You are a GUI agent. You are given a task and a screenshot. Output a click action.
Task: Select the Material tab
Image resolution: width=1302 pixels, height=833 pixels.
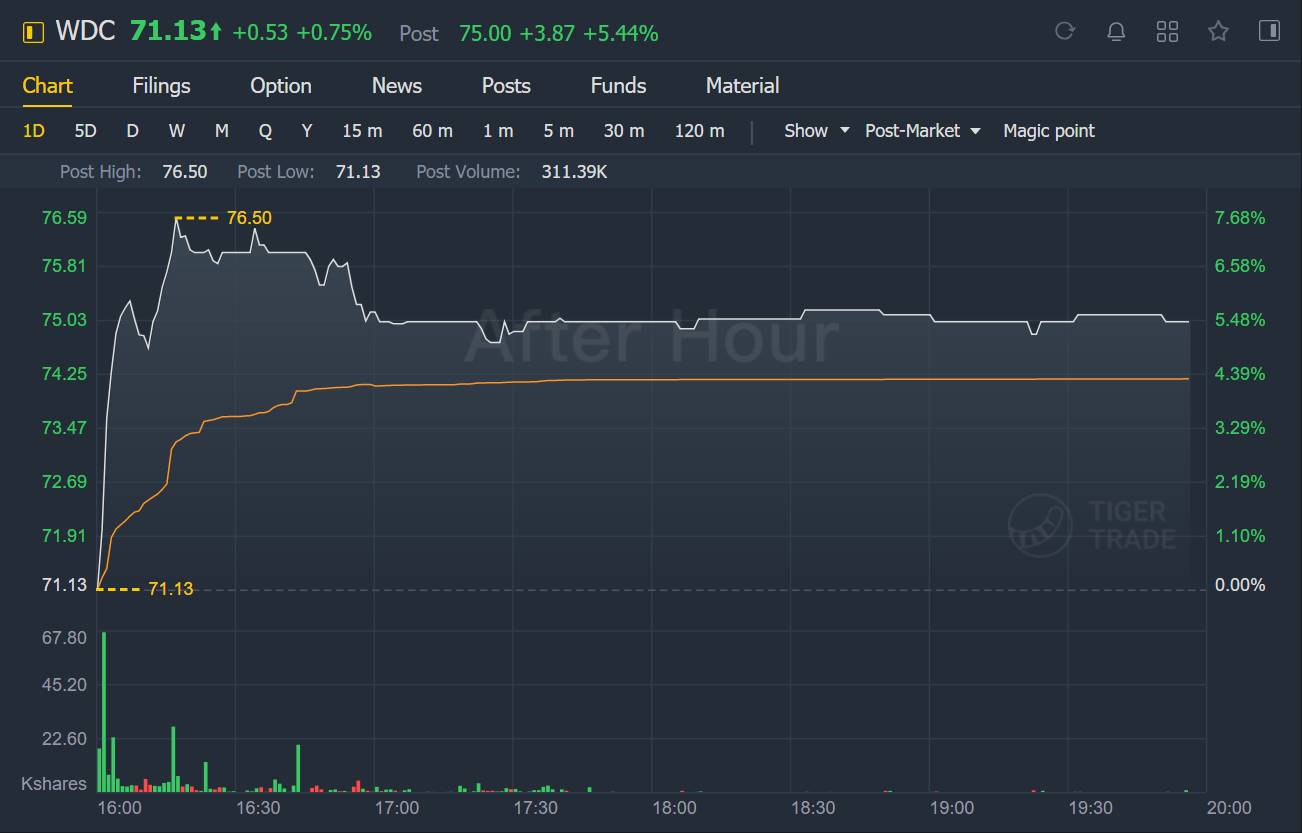pyautogui.click(x=742, y=86)
